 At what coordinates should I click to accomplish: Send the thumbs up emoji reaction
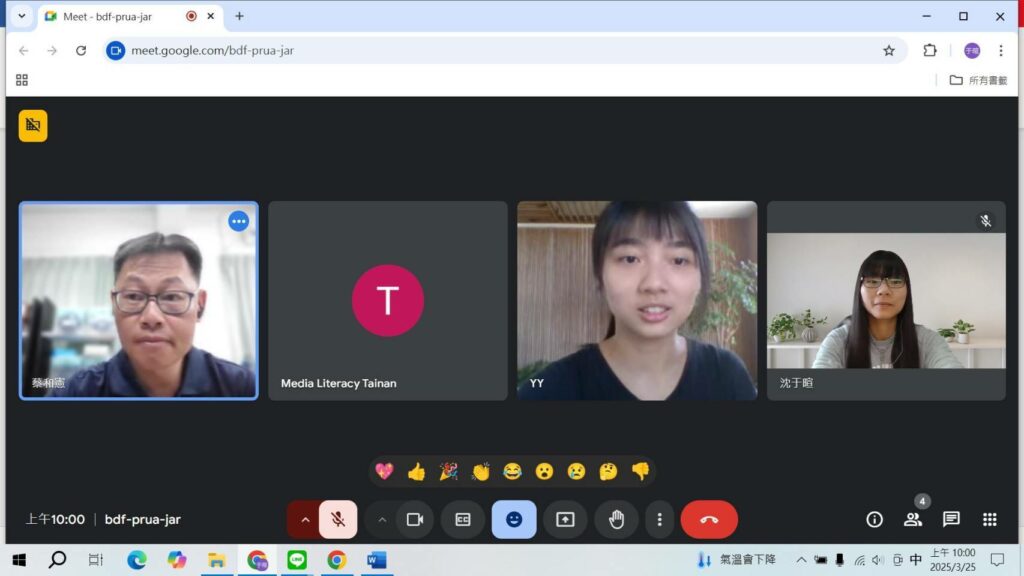[x=416, y=471]
